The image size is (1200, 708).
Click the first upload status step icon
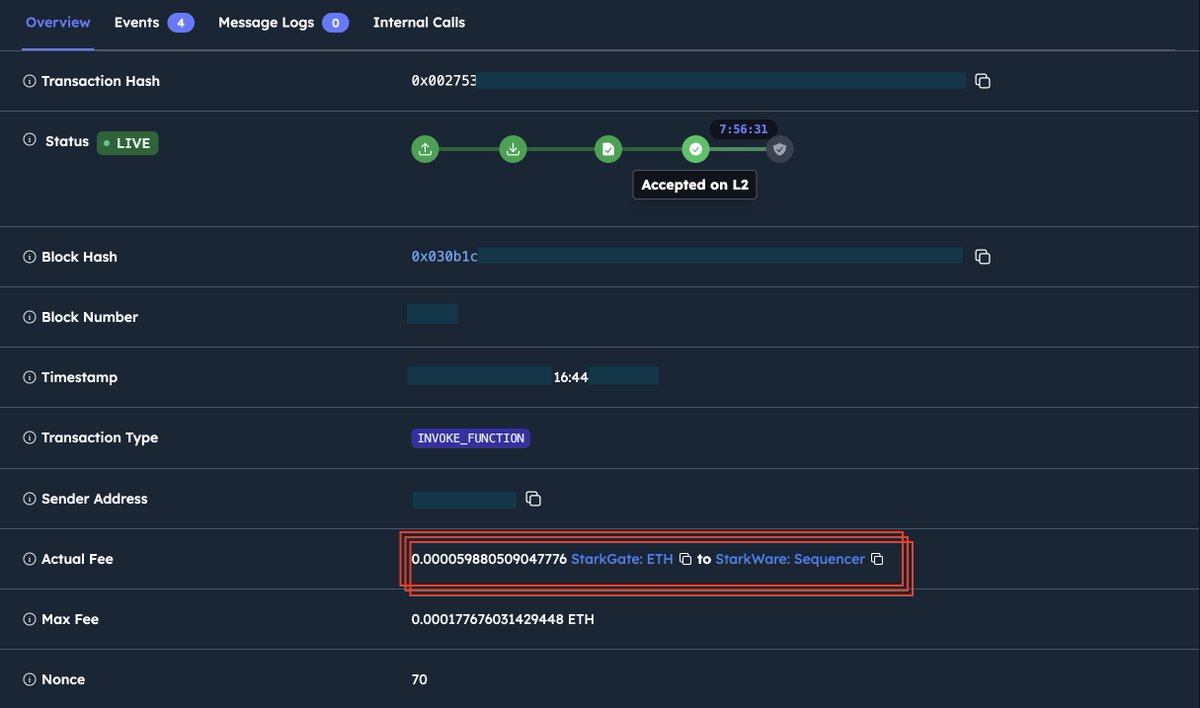click(x=425, y=150)
